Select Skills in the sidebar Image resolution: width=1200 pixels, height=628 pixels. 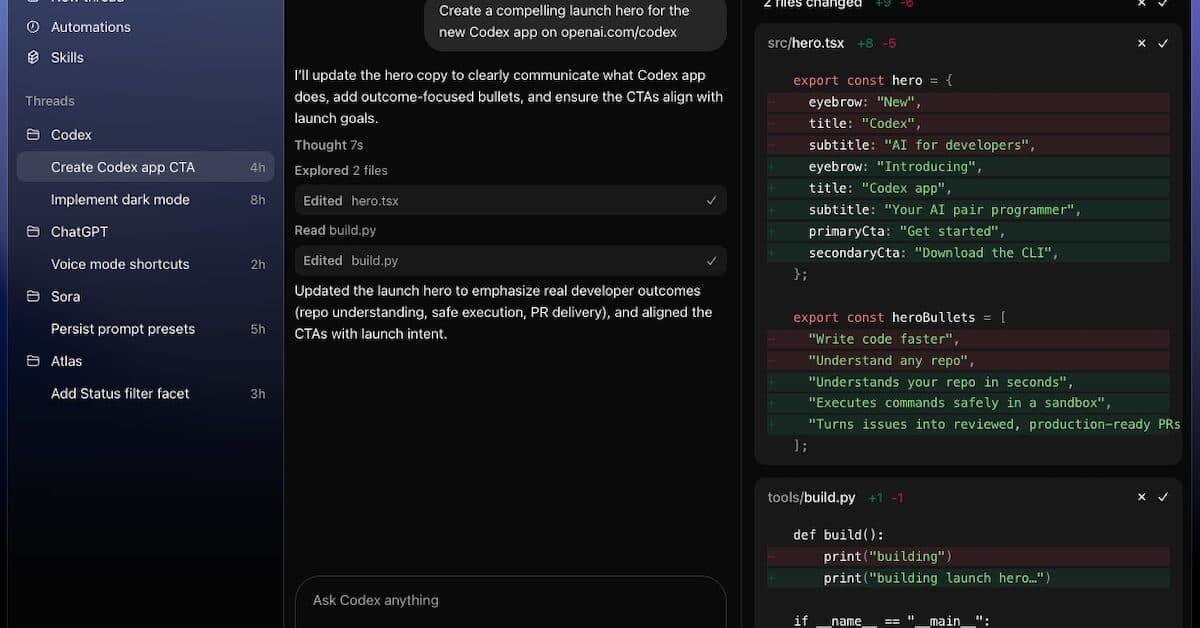point(67,57)
